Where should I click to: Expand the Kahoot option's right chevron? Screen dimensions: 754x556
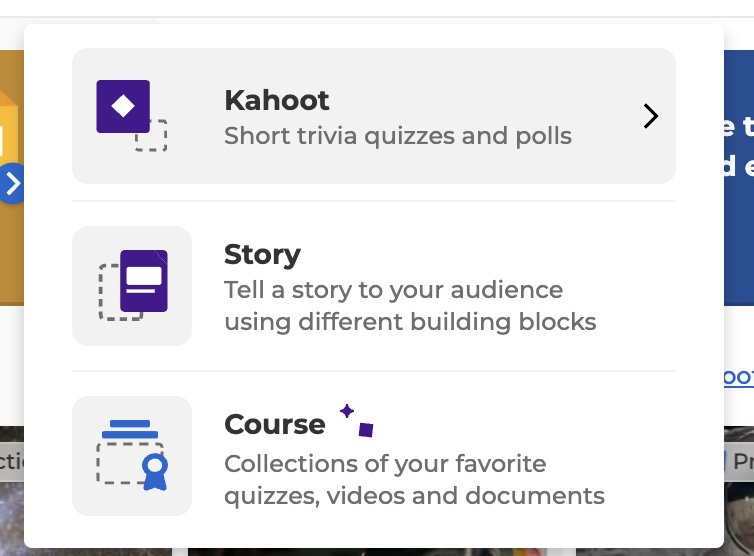(651, 116)
